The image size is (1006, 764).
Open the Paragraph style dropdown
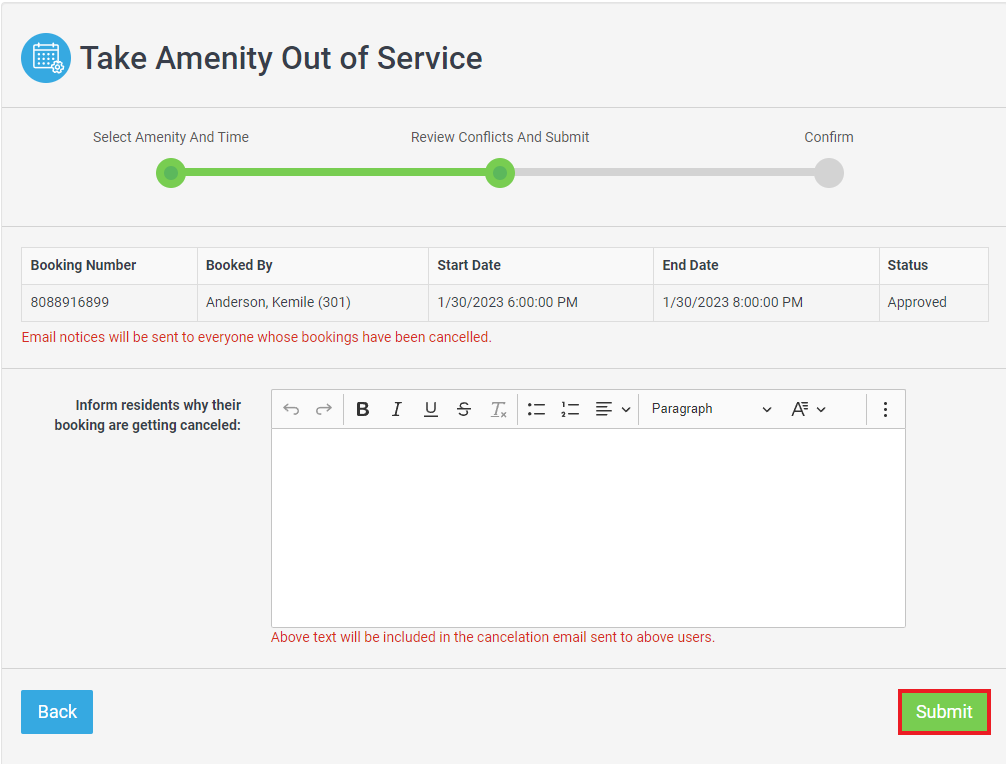tap(711, 409)
